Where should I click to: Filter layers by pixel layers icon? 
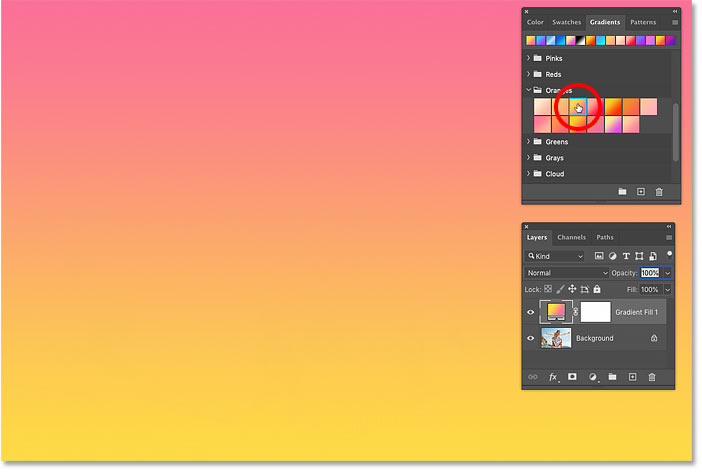pyautogui.click(x=599, y=256)
